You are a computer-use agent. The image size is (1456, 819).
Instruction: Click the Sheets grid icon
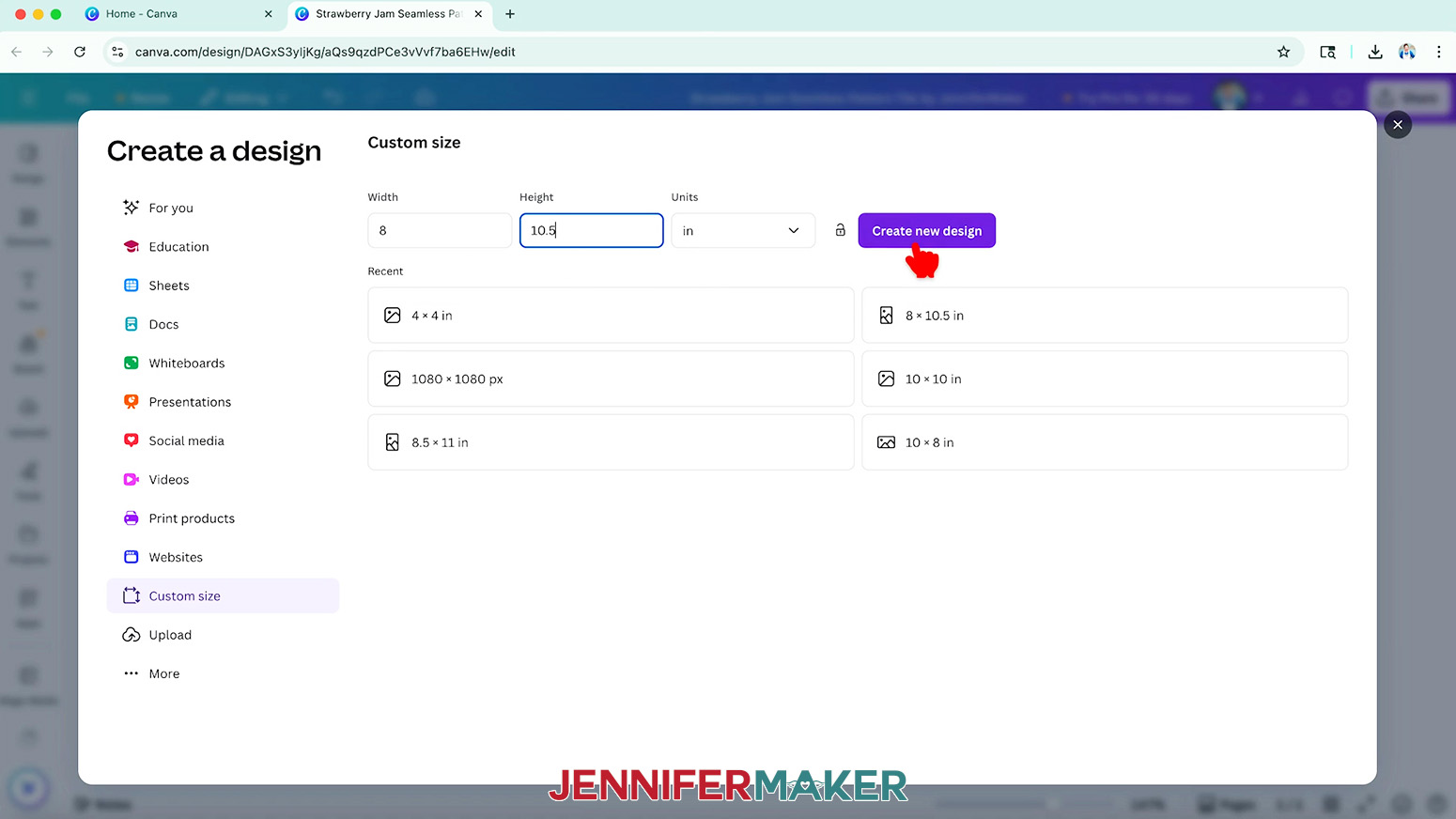click(x=132, y=286)
